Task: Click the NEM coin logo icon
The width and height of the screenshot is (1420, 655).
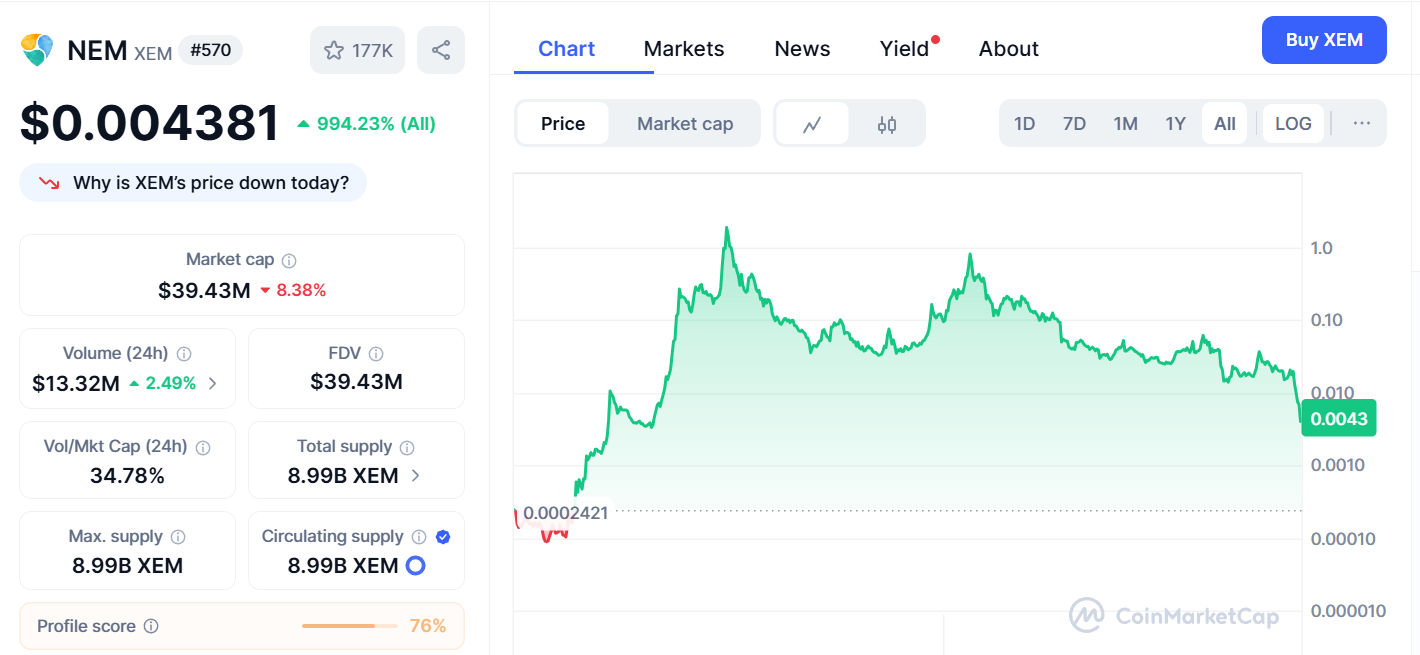Action: click(37, 50)
